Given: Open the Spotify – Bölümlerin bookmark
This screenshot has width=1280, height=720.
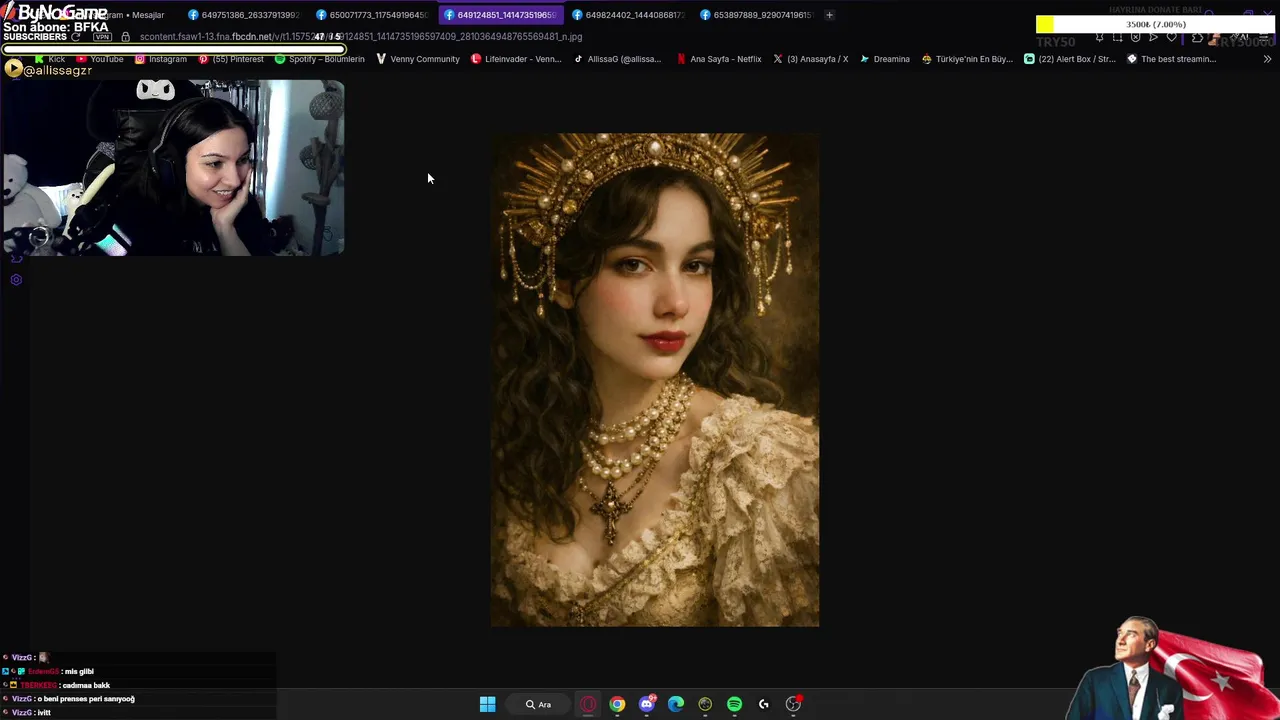Looking at the screenshot, I should 320,59.
